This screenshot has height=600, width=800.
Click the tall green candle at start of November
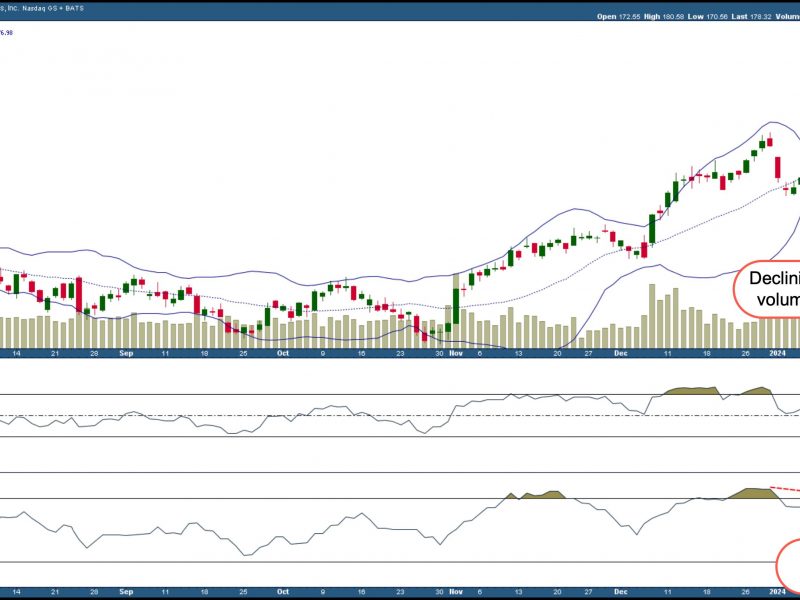coord(456,306)
